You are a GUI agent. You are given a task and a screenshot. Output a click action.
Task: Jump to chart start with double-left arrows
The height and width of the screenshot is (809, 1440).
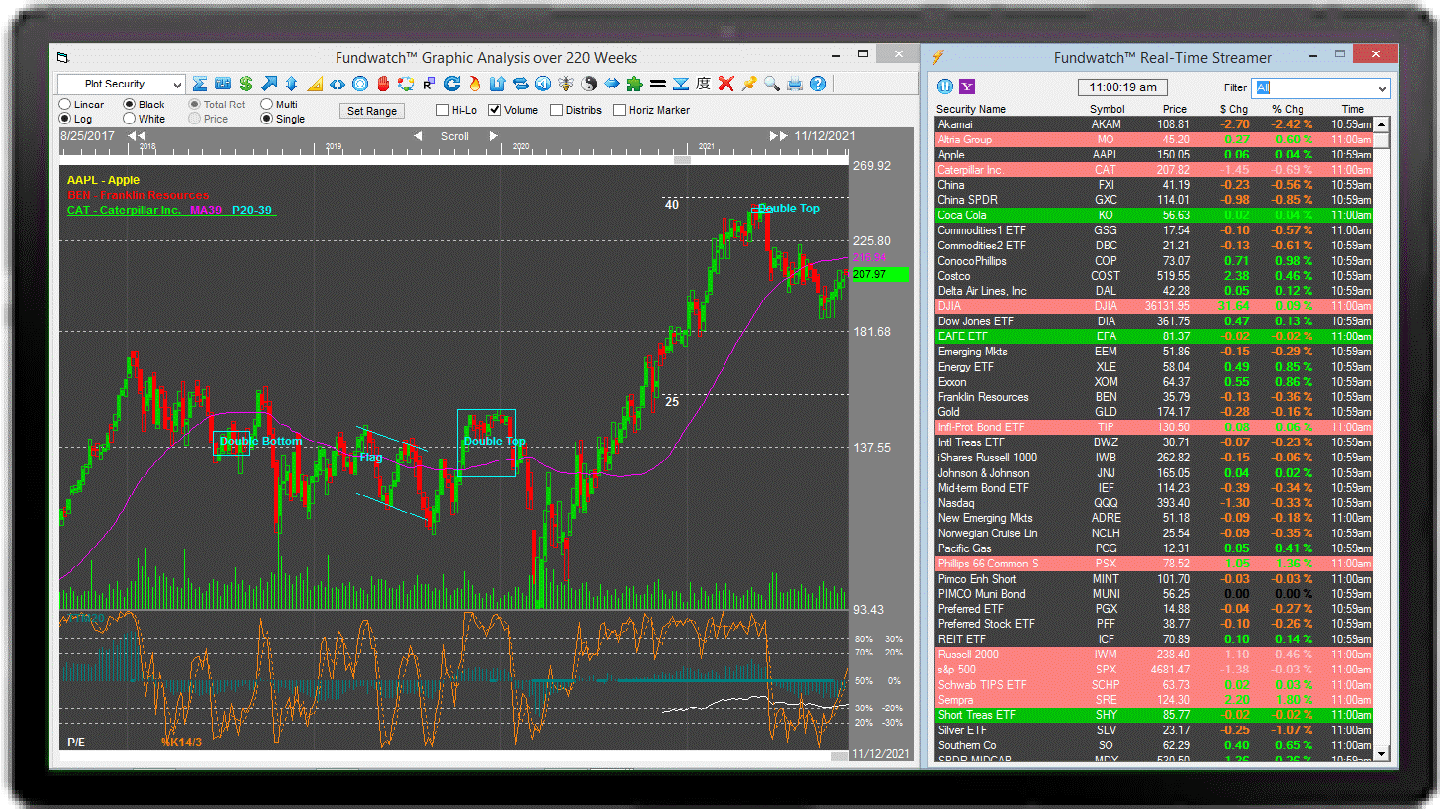click(x=137, y=136)
